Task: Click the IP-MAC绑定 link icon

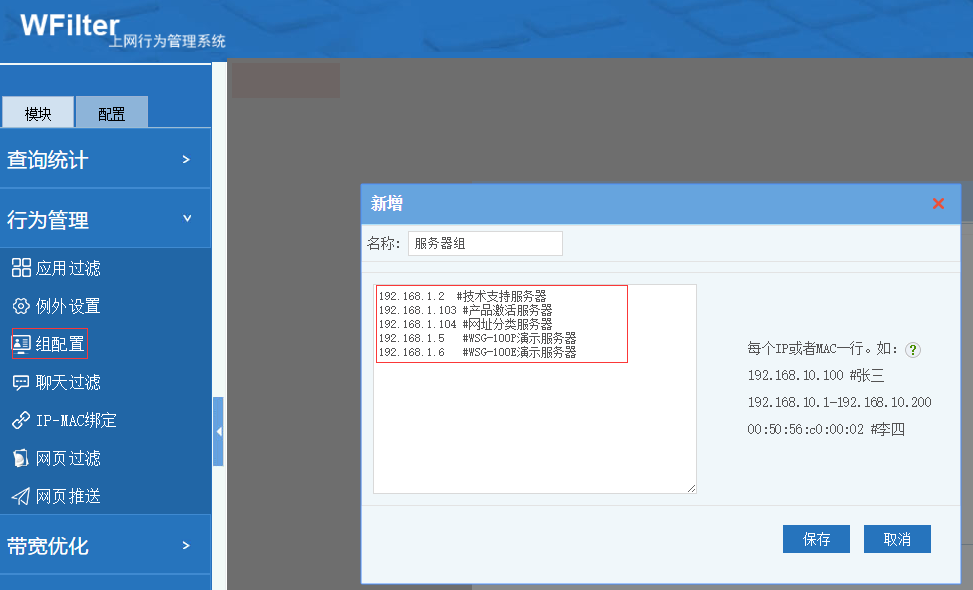Action: (21, 420)
